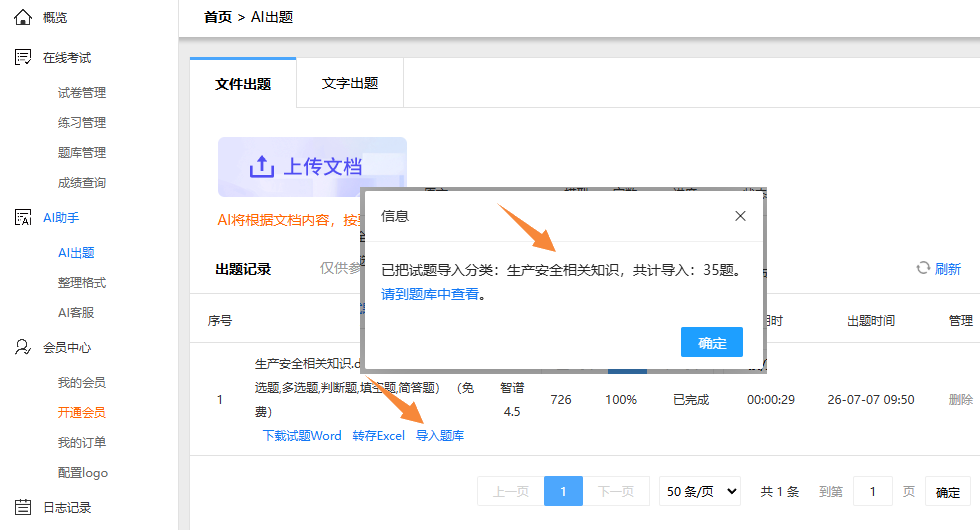
Task: Select page 1 in pagination
Action: click(563, 491)
